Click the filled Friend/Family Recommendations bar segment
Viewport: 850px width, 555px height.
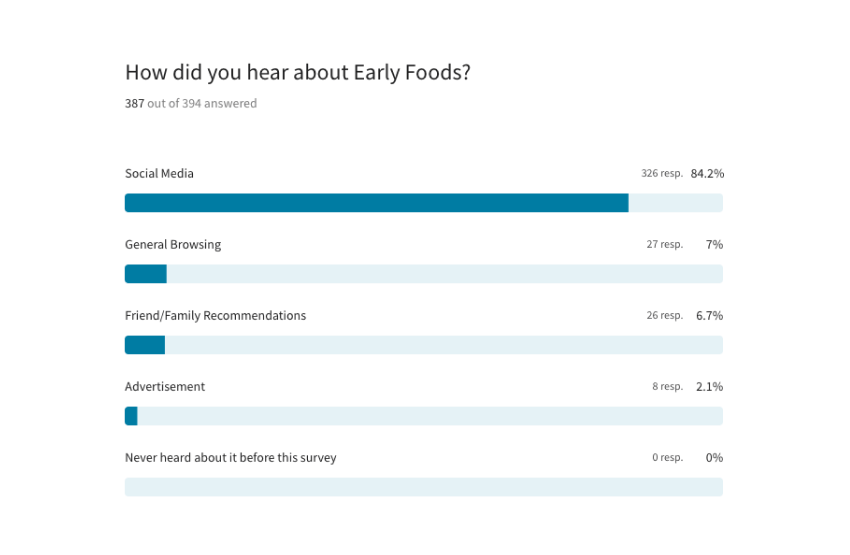pyautogui.click(x=144, y=345)
